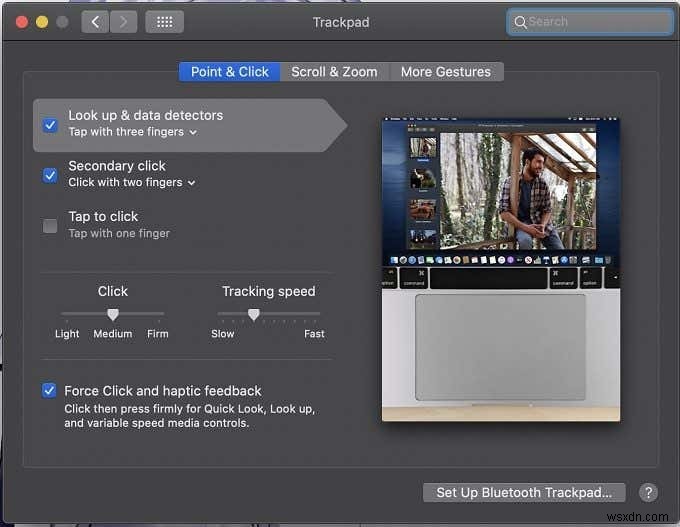Uncheck the Secondary click checkbox
680x527 pixels.
[x=50, y=175]
